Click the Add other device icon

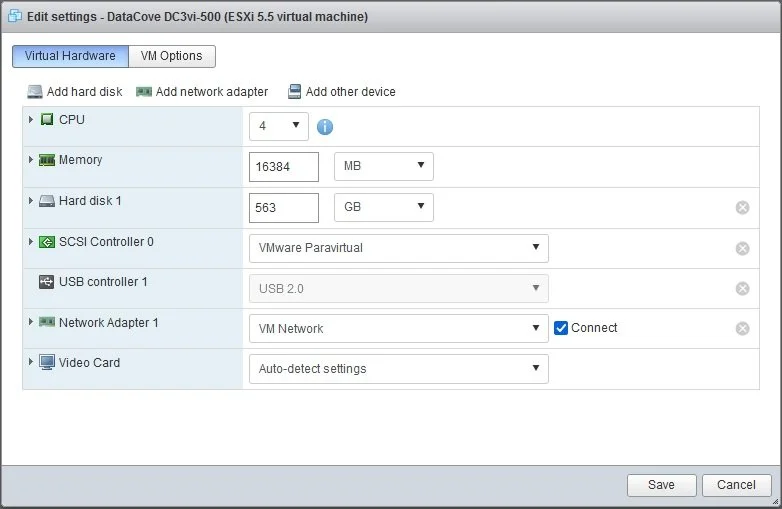click(x=294, y=92)
